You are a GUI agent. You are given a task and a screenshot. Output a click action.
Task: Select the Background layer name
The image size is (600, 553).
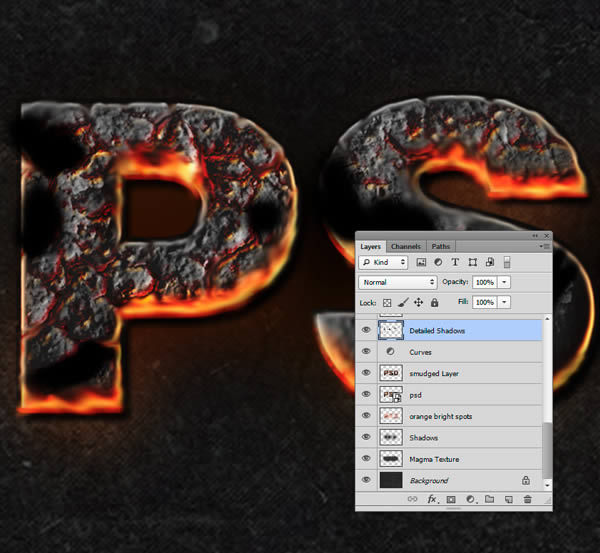tap(429, 481)
